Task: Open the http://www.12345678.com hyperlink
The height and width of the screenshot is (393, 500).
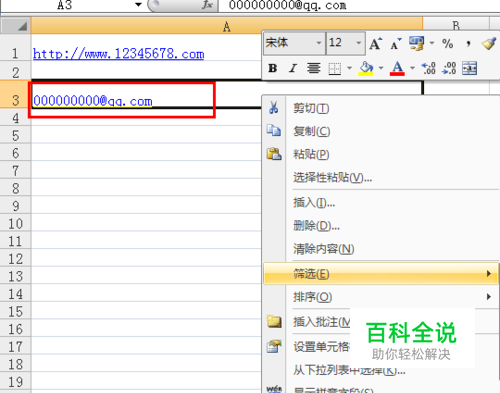Action: click(119, 54)
